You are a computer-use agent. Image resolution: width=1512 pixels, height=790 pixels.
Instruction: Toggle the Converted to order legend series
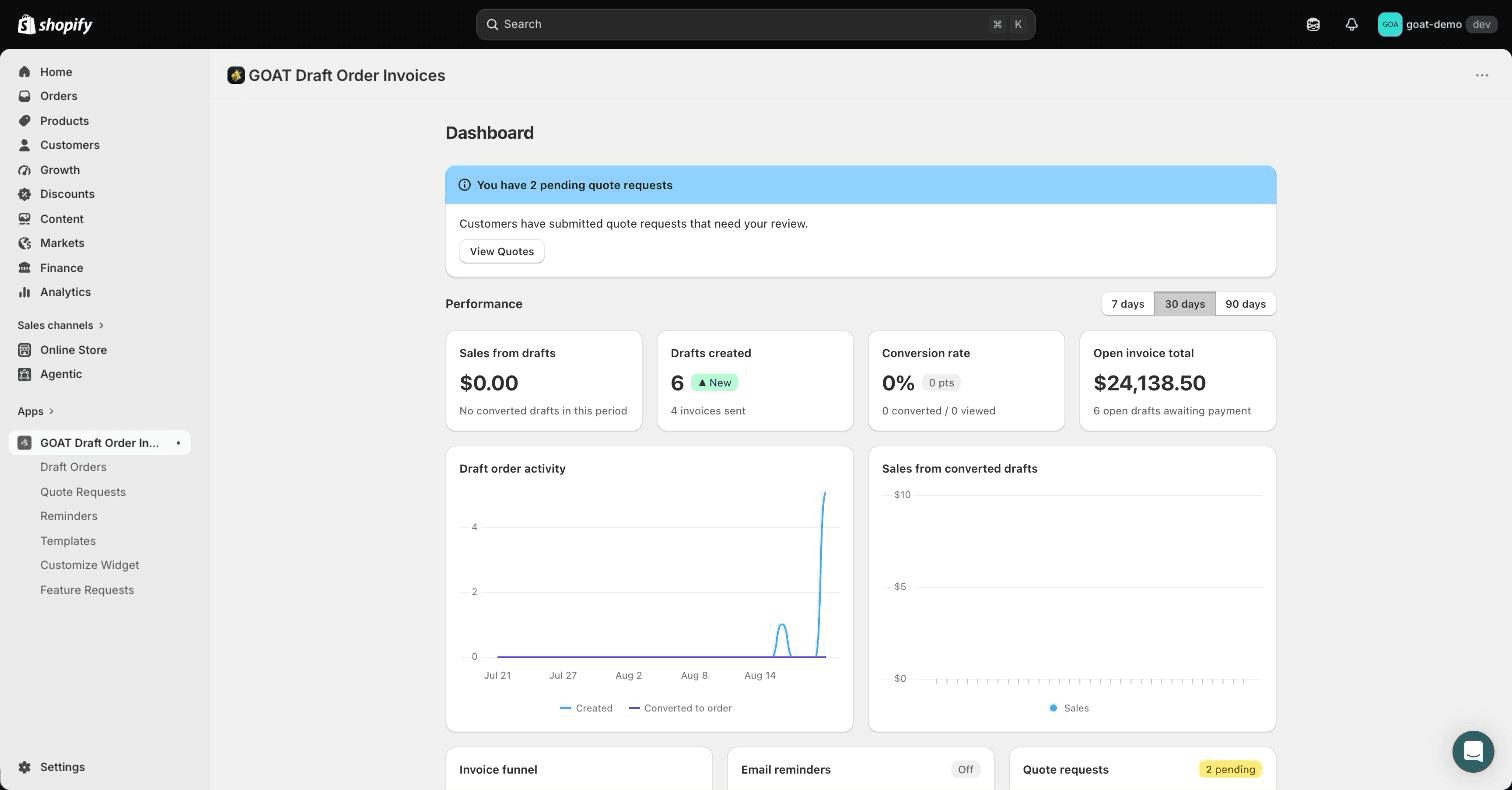680,708
